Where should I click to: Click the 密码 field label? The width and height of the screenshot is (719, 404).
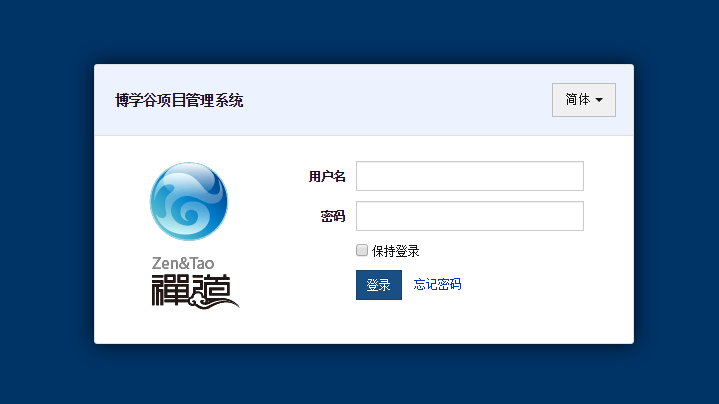333,217
